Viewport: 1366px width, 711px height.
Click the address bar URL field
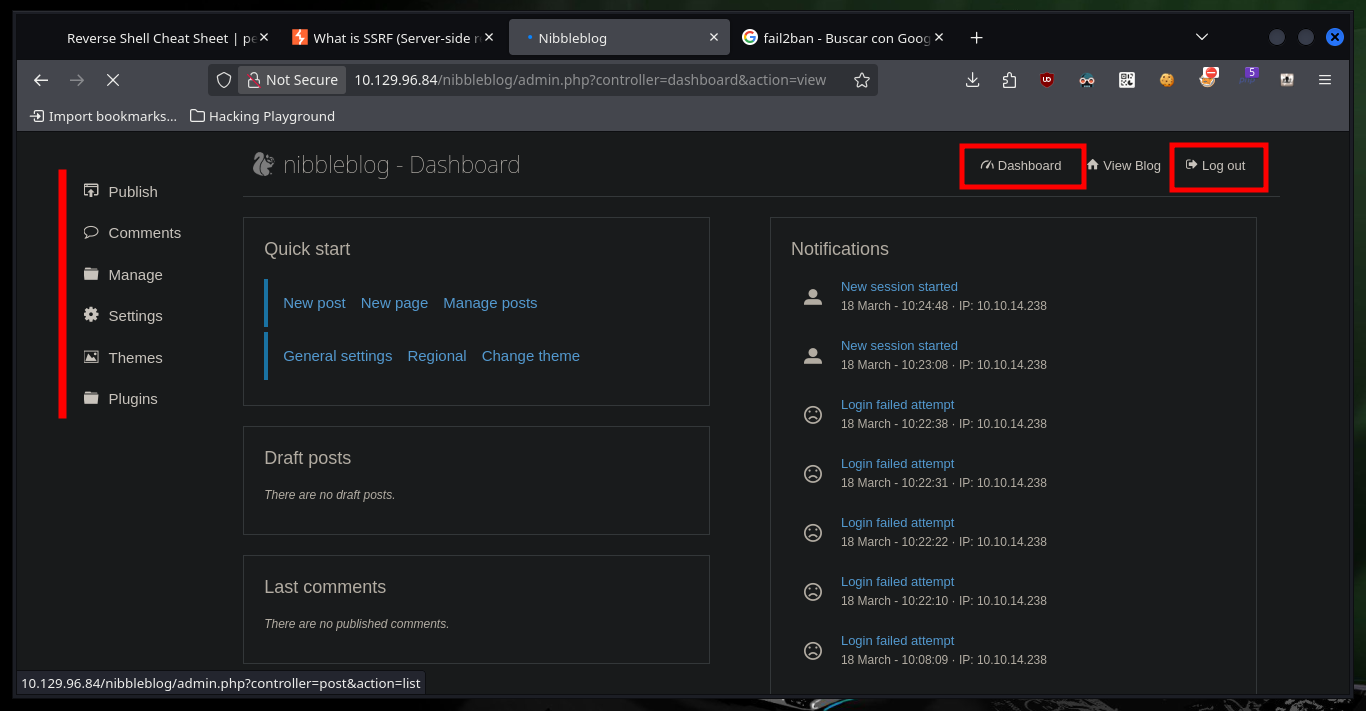coord(590,80)
